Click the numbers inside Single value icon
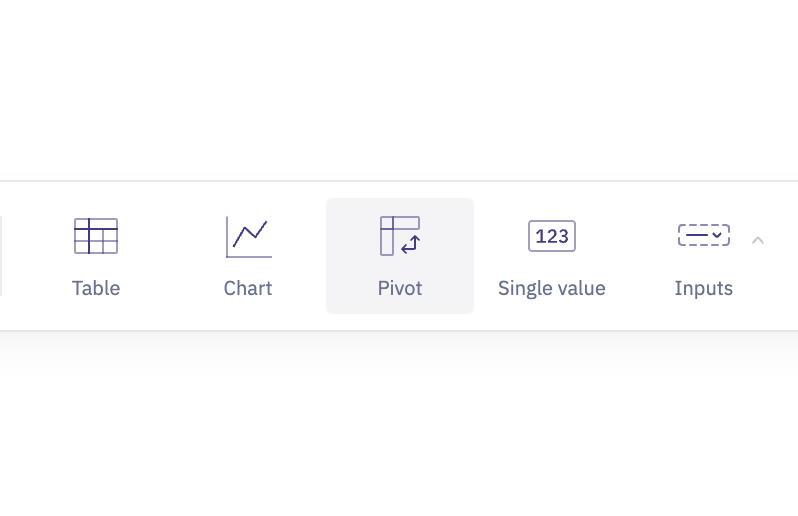Viewport: 798px width, 516px height. 552,236
